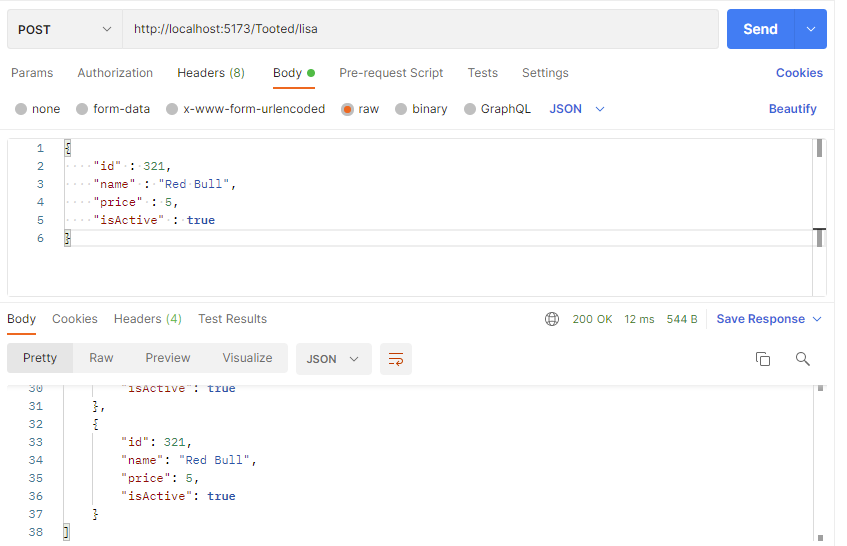Send the POST request
Image resolution: width=847 pixels, height=546 pixels.
[761, 29]
